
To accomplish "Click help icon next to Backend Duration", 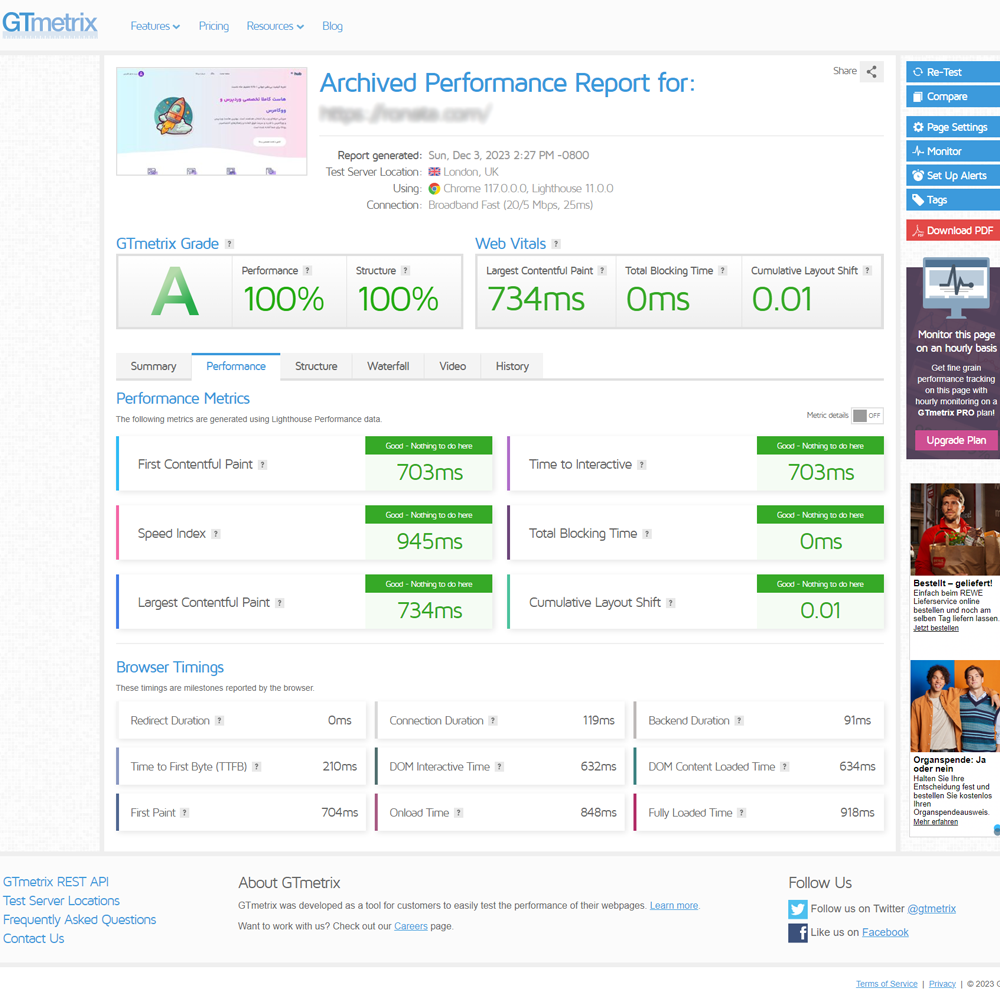I will tap(739, 721).
